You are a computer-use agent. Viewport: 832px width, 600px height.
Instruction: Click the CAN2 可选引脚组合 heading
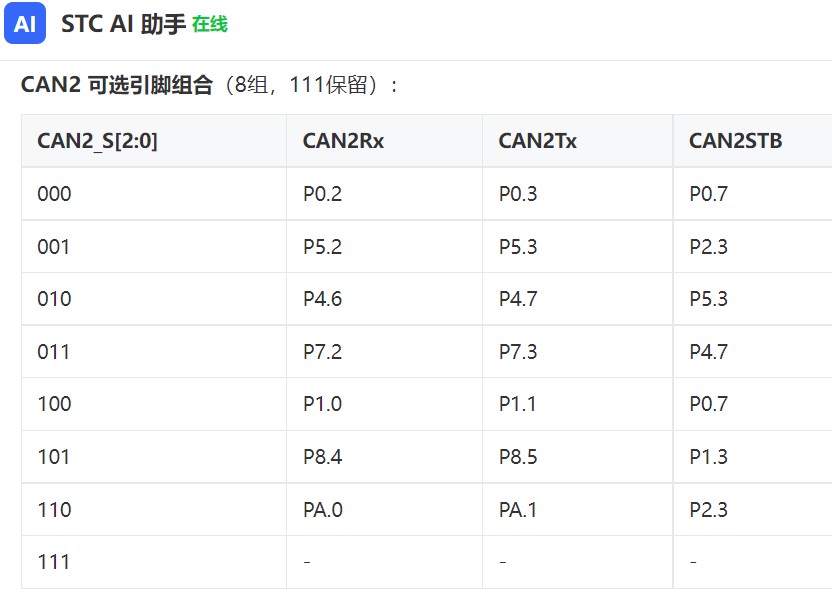(117, 85)
